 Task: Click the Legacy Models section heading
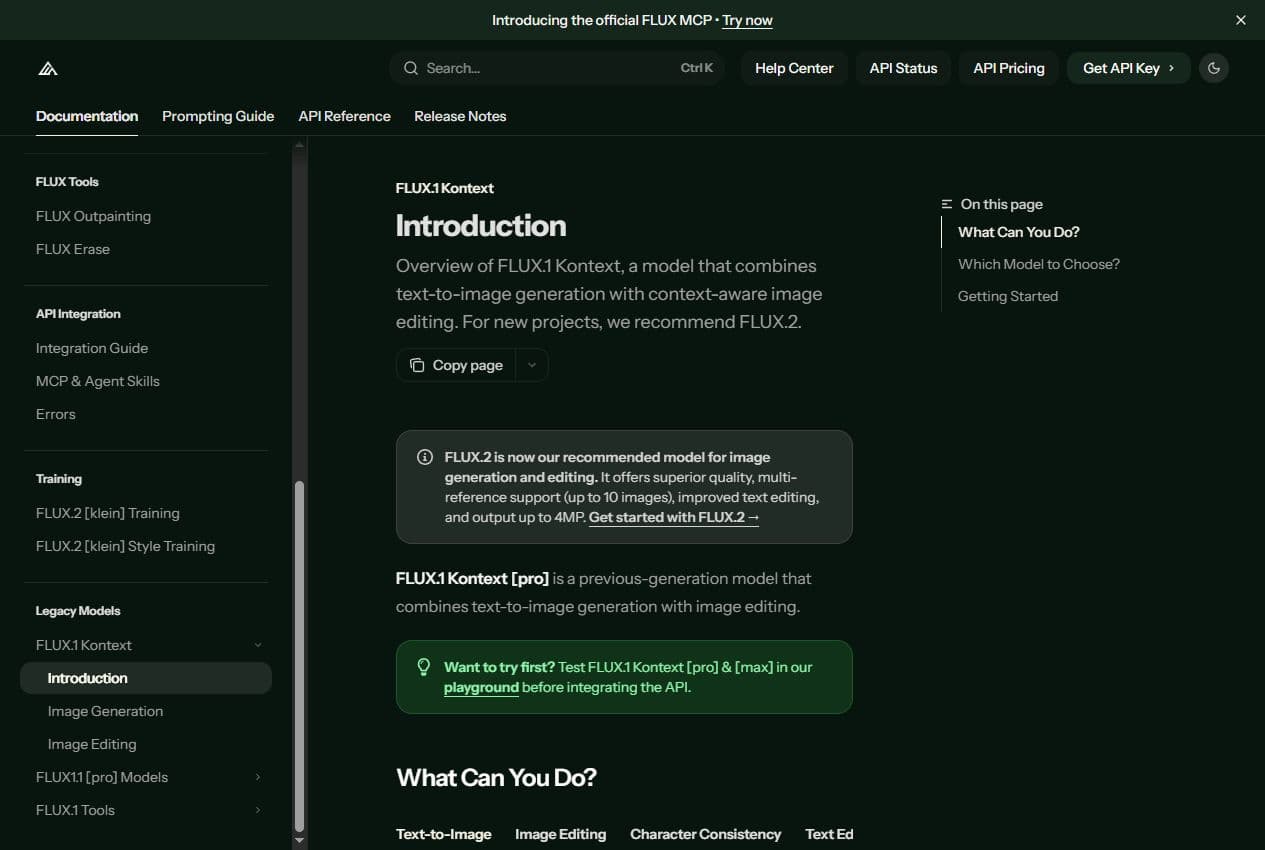78,611
